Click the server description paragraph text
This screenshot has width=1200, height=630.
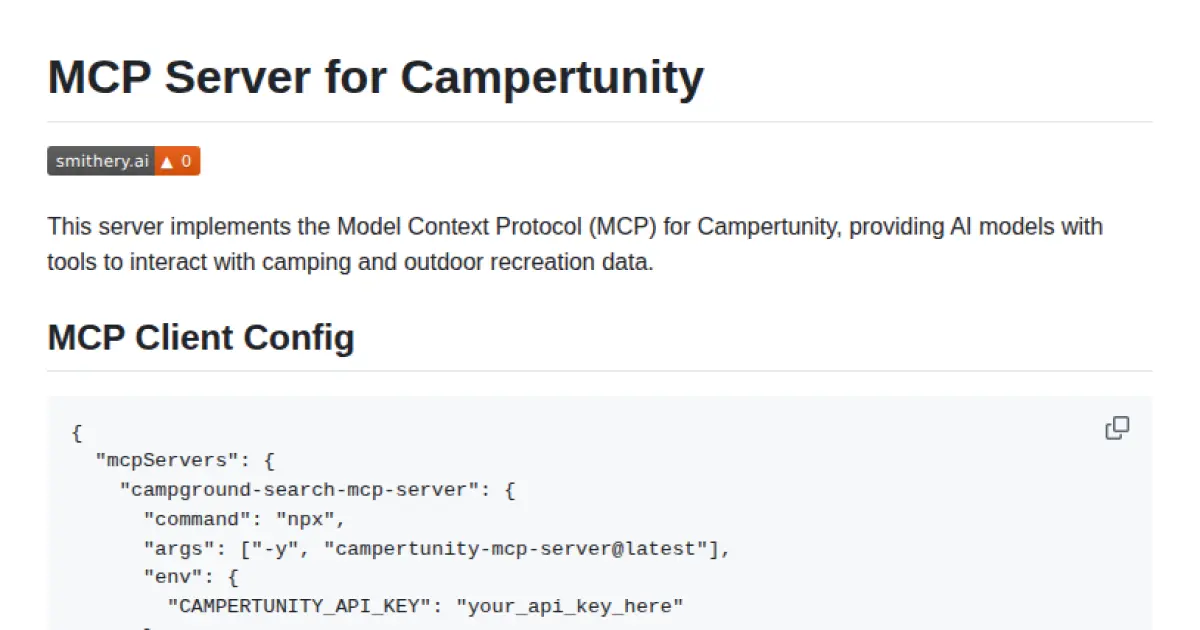tap(575, 244)
